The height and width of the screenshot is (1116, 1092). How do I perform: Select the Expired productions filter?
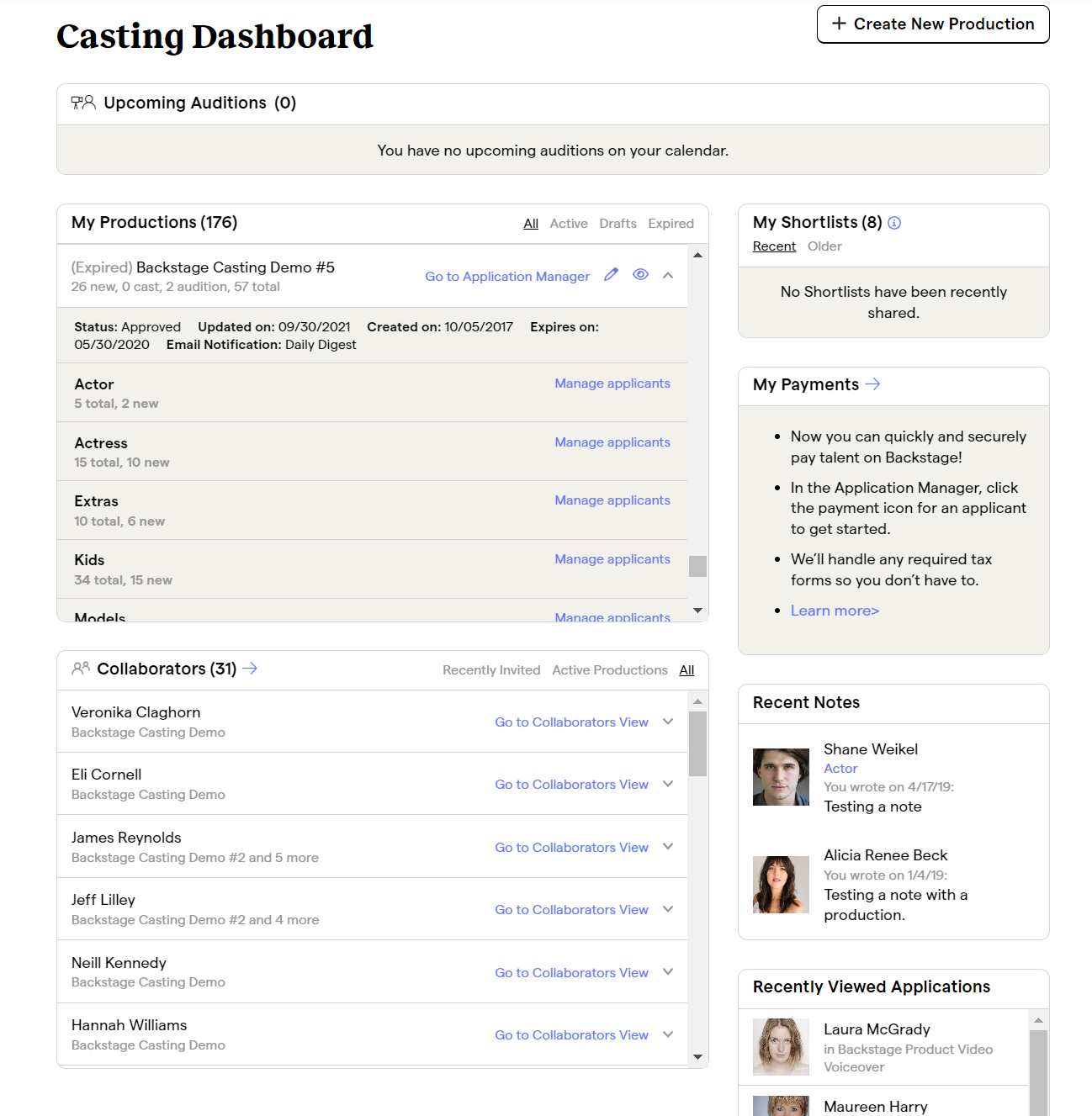pos(671,223)
